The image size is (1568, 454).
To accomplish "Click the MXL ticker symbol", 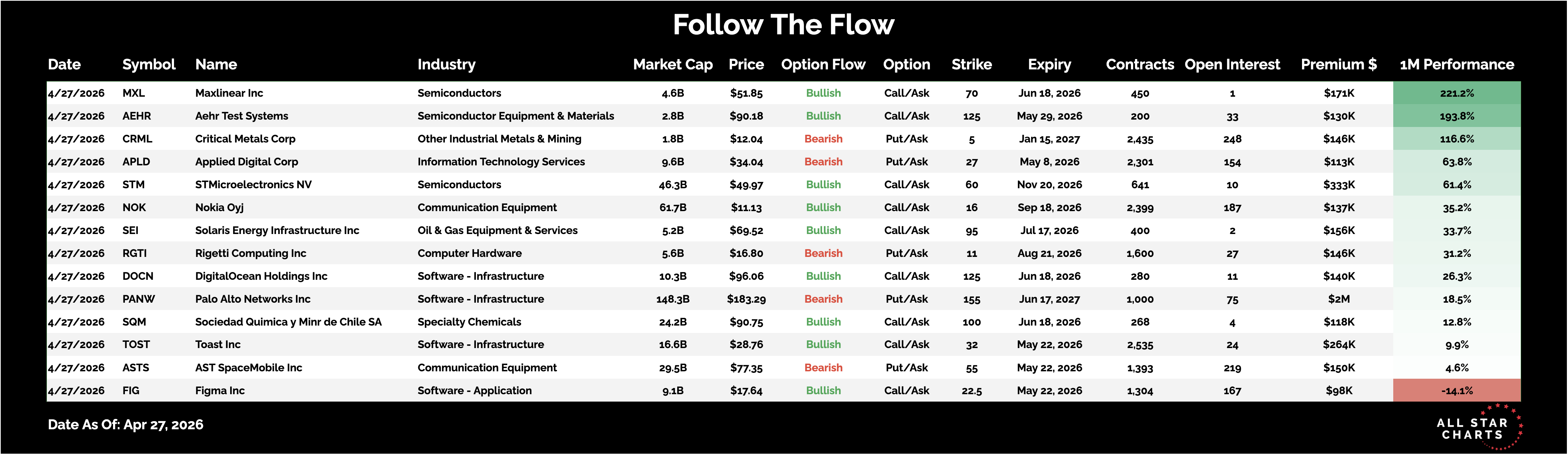I will pos(133,93).
